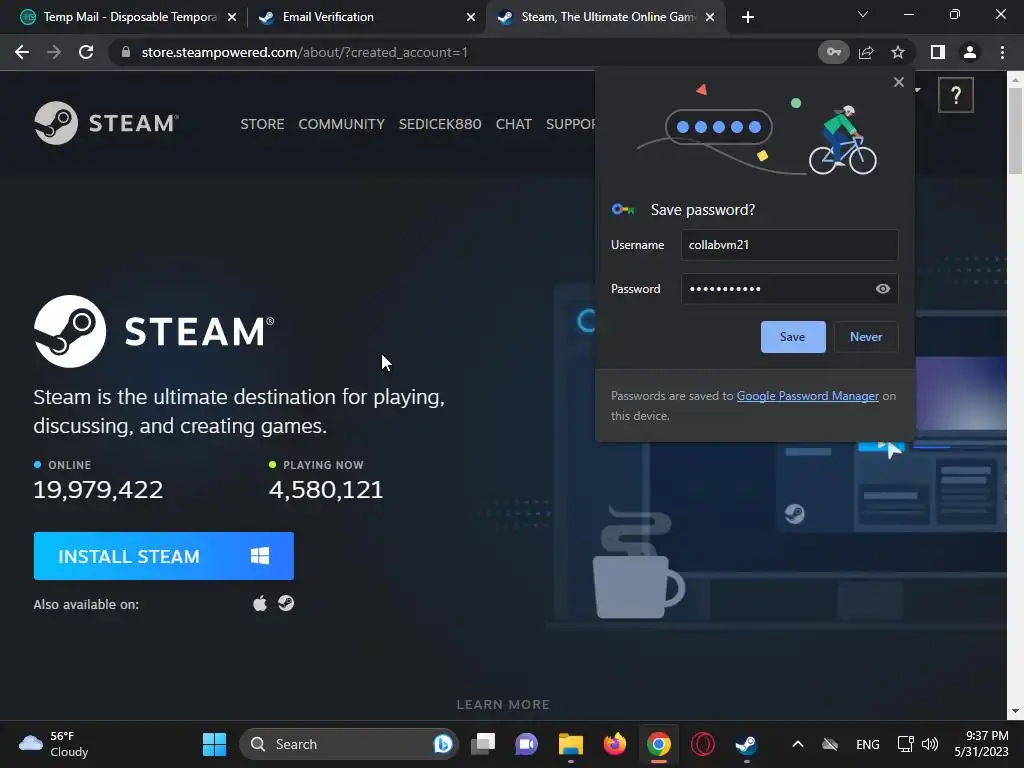Switch to Chrome on the taskbar
Screen dimensions: 1024x768
point(658,744)
